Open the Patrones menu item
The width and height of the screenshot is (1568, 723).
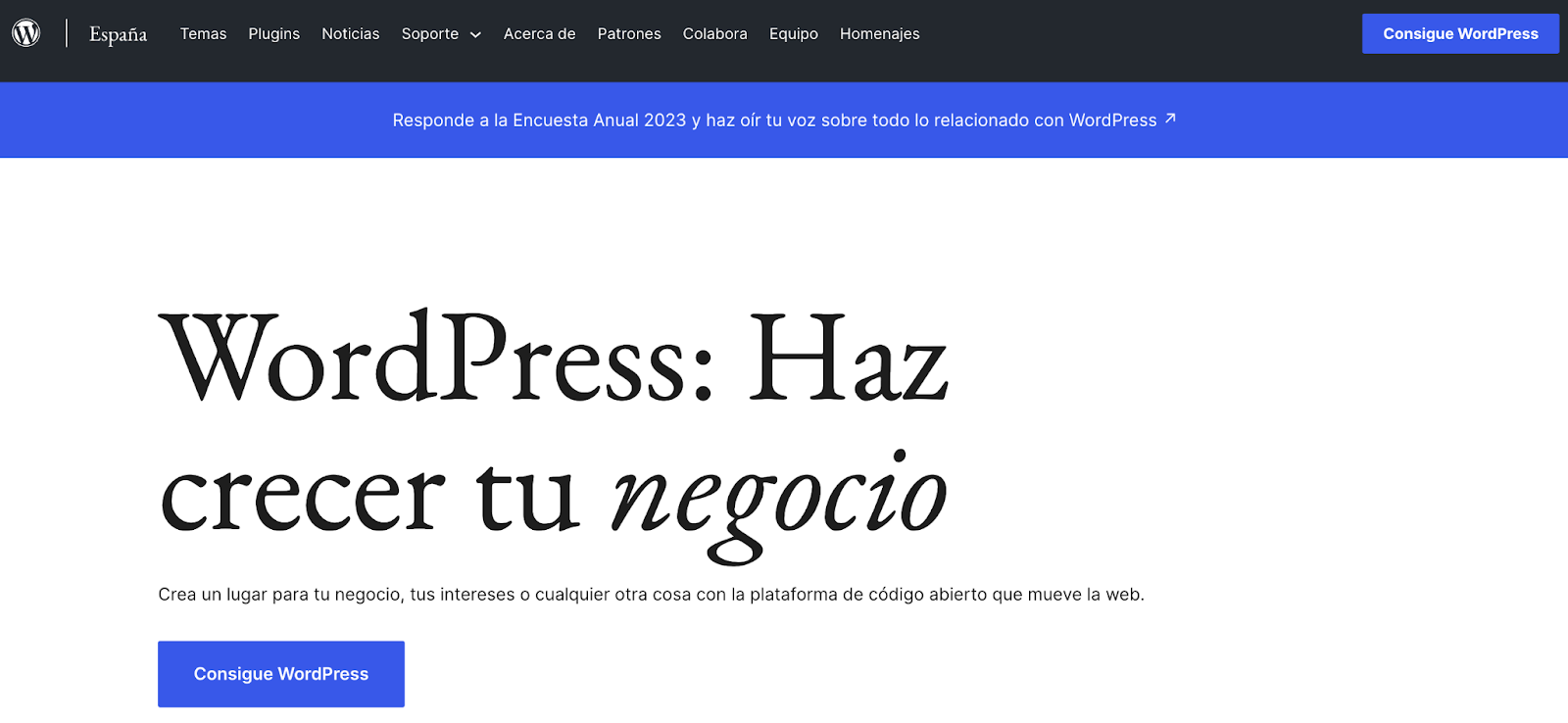629,33
